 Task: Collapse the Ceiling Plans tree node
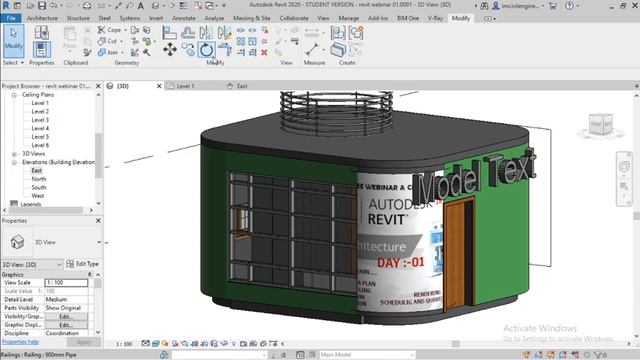pos(14,95)
